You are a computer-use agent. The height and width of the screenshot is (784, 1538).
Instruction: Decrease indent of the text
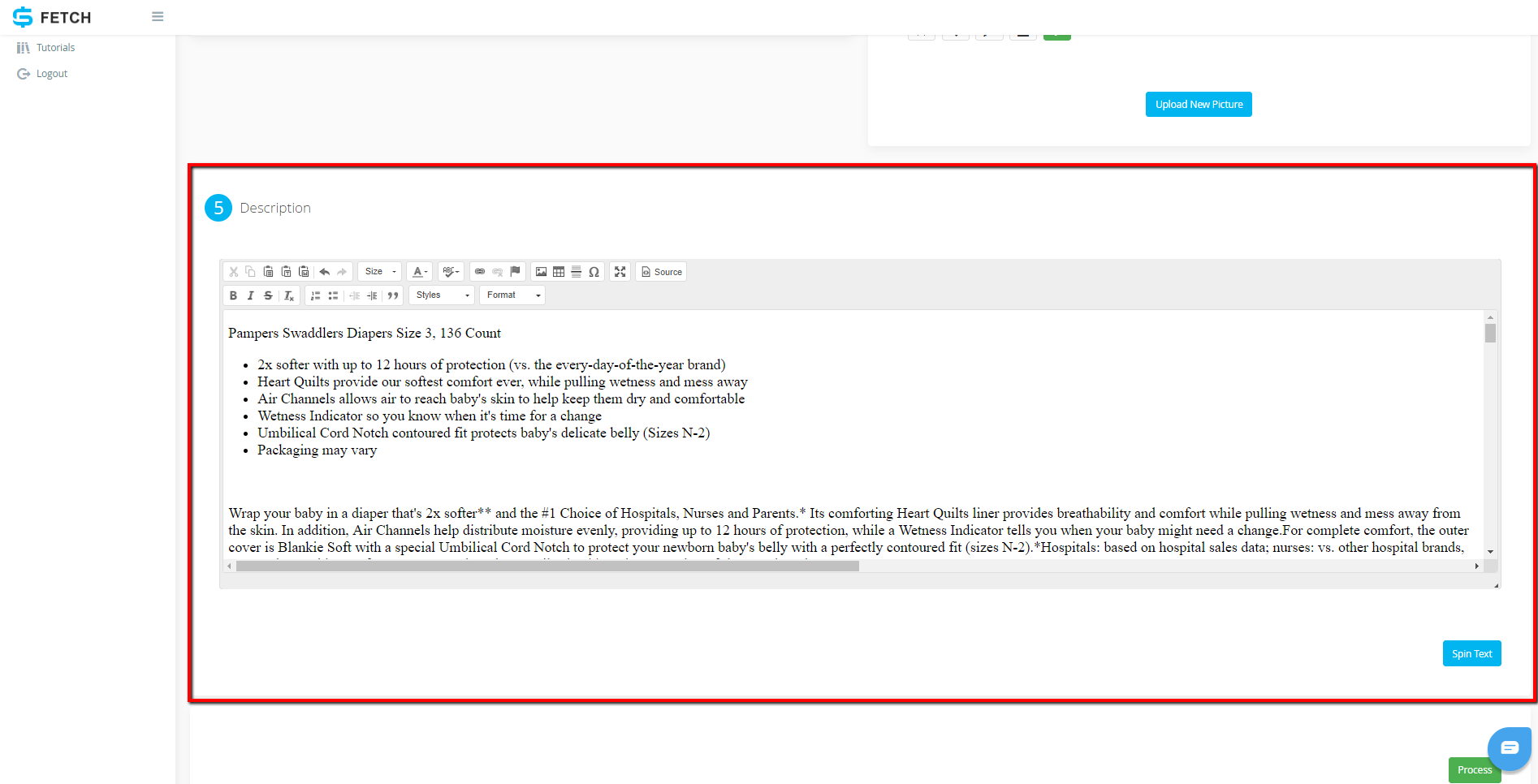(x=354, y=295)
